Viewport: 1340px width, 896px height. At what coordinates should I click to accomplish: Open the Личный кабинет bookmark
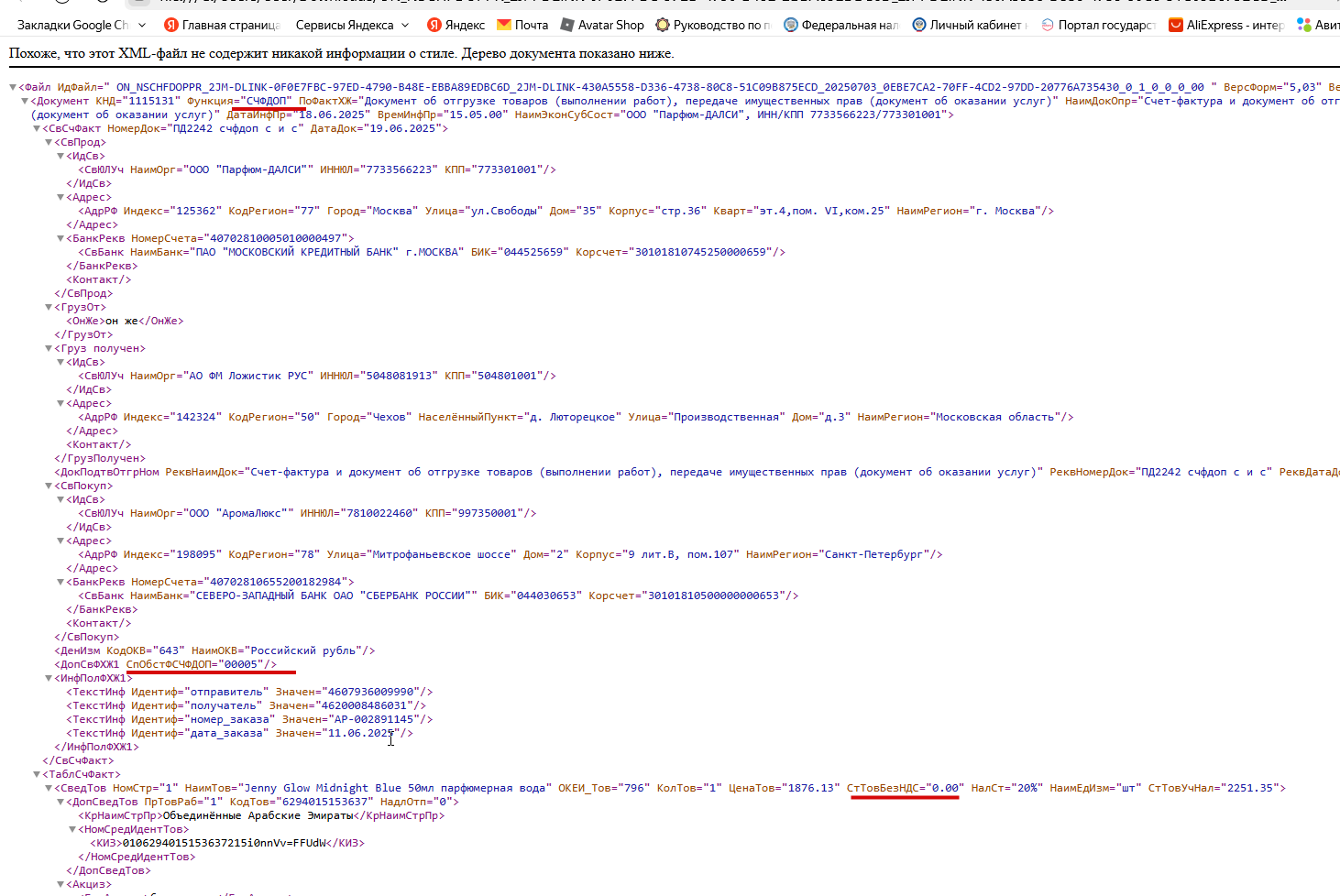point(970,25)
